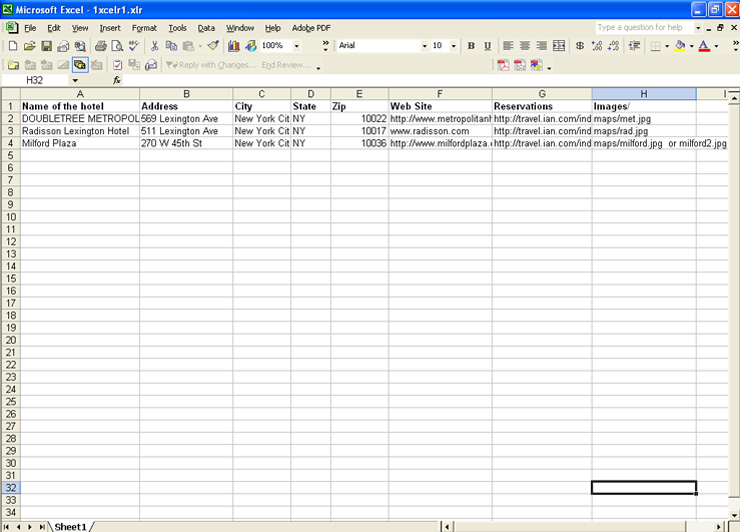Screen dimensions: 740x532
Task: Toggle Merge and Center
Action: 559,46
